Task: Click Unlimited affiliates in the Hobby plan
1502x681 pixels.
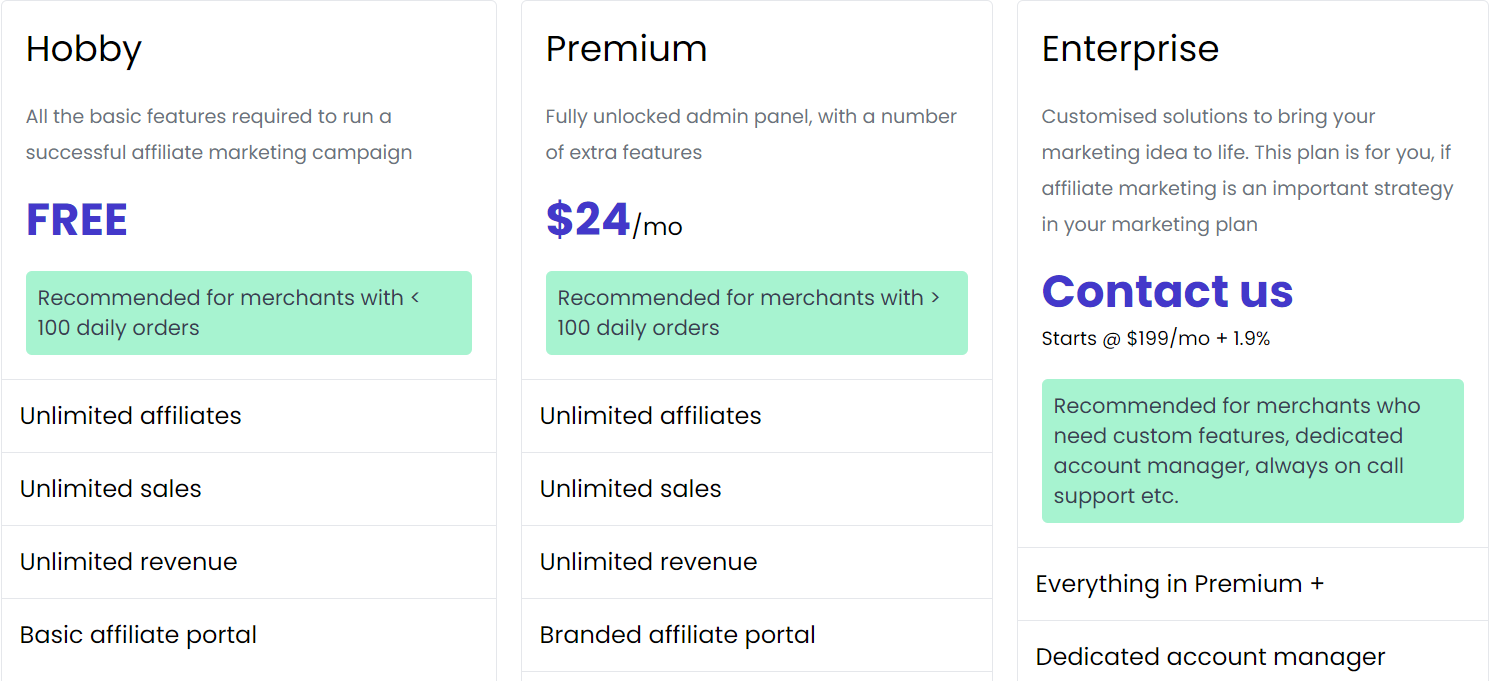Action: [x=131, y=416]
